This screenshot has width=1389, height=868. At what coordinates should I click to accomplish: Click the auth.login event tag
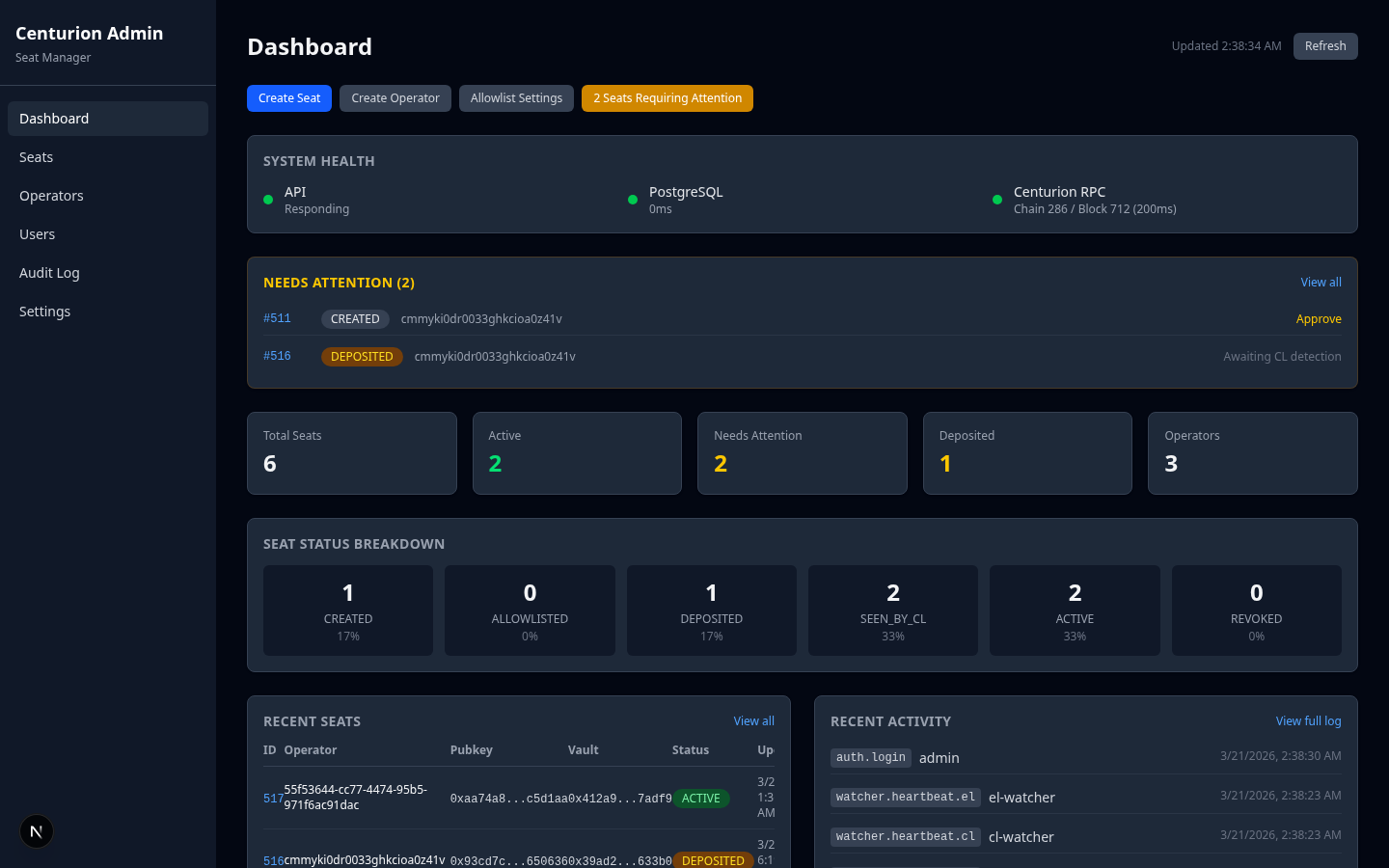tap(870, 757)
